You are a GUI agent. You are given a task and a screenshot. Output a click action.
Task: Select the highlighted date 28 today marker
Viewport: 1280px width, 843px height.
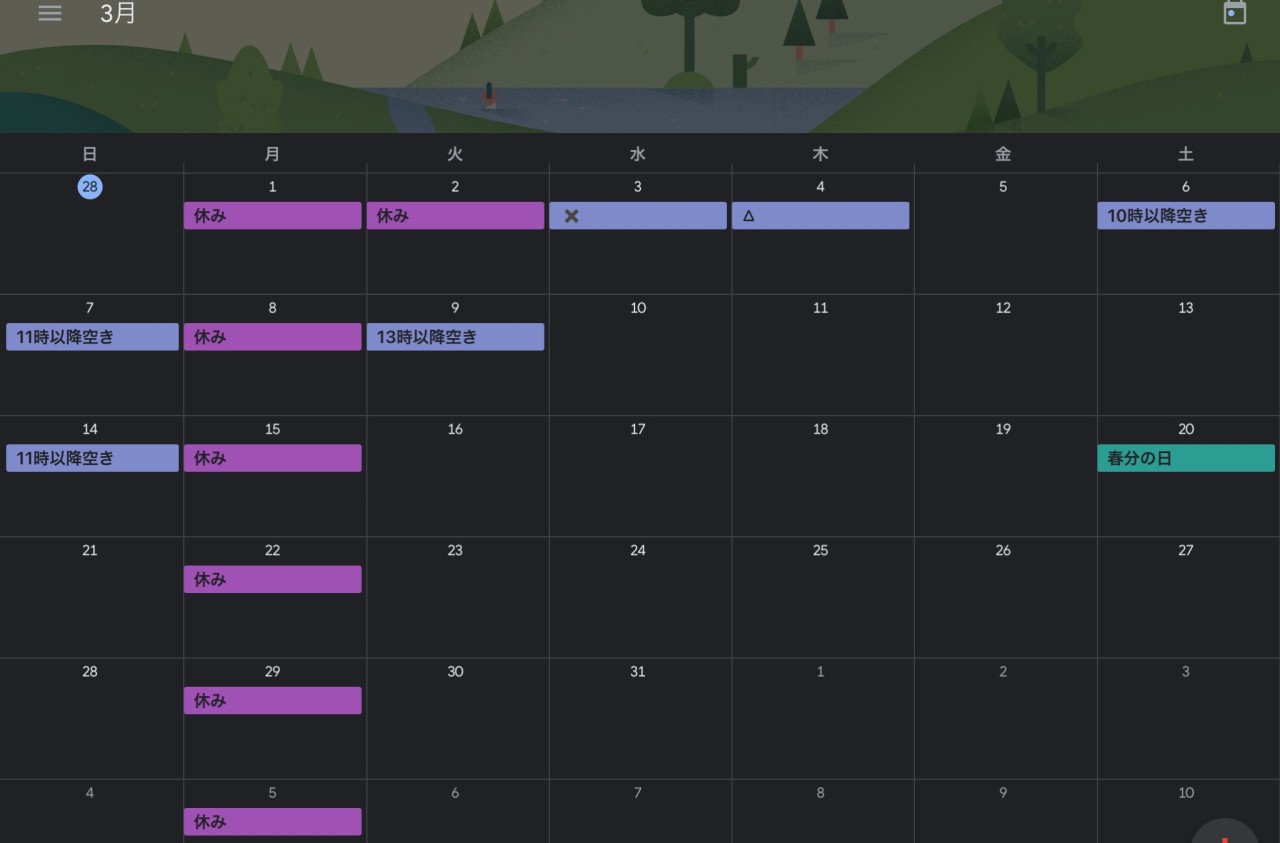click(90, 187)
